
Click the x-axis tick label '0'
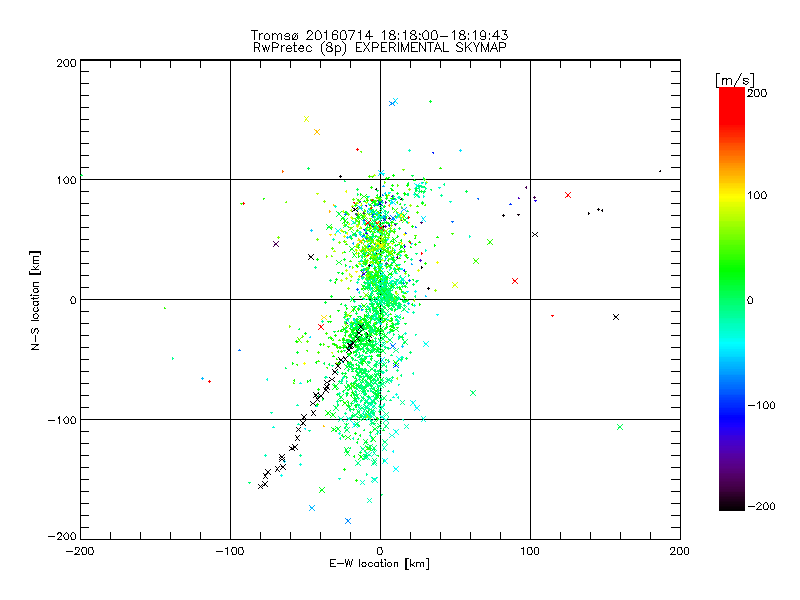[x=380, y=551]
